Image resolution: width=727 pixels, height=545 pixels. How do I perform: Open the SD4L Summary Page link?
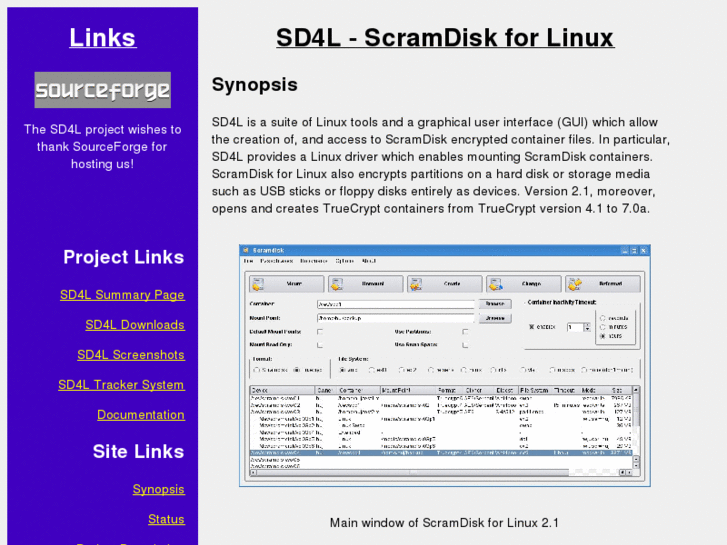[x=122, y=295]
